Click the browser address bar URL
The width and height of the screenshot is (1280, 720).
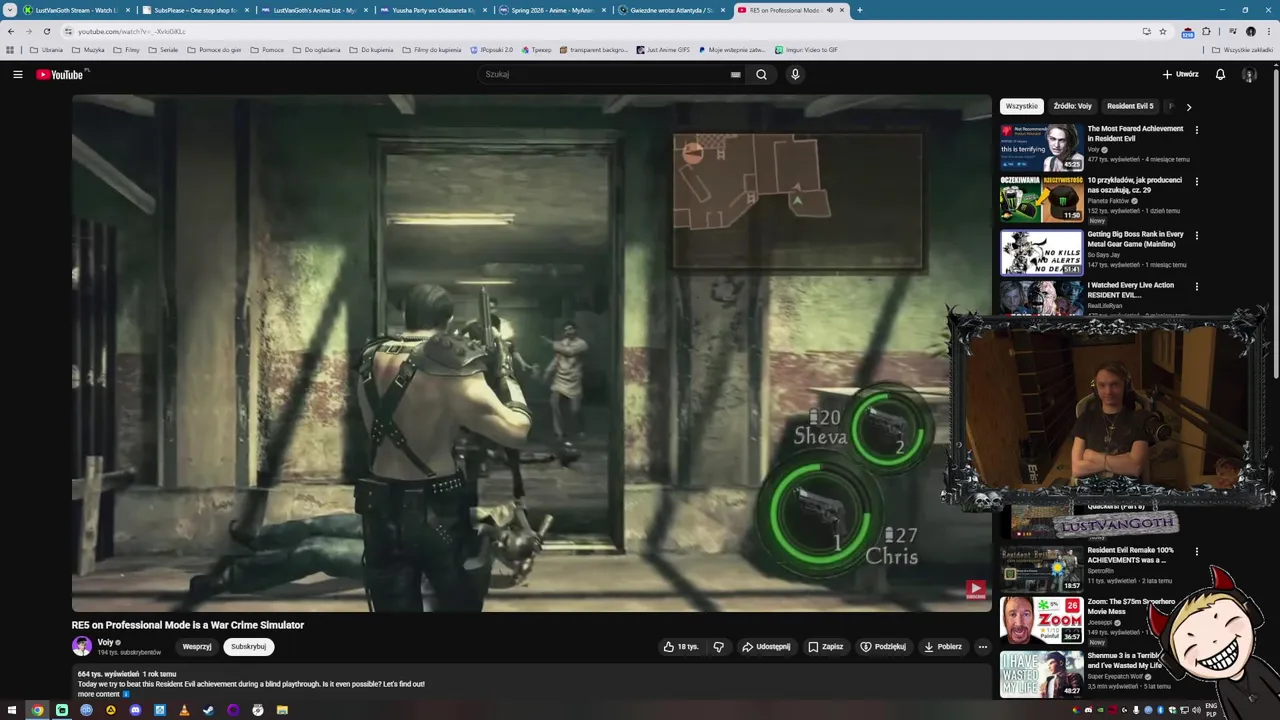tap(132, 31)
